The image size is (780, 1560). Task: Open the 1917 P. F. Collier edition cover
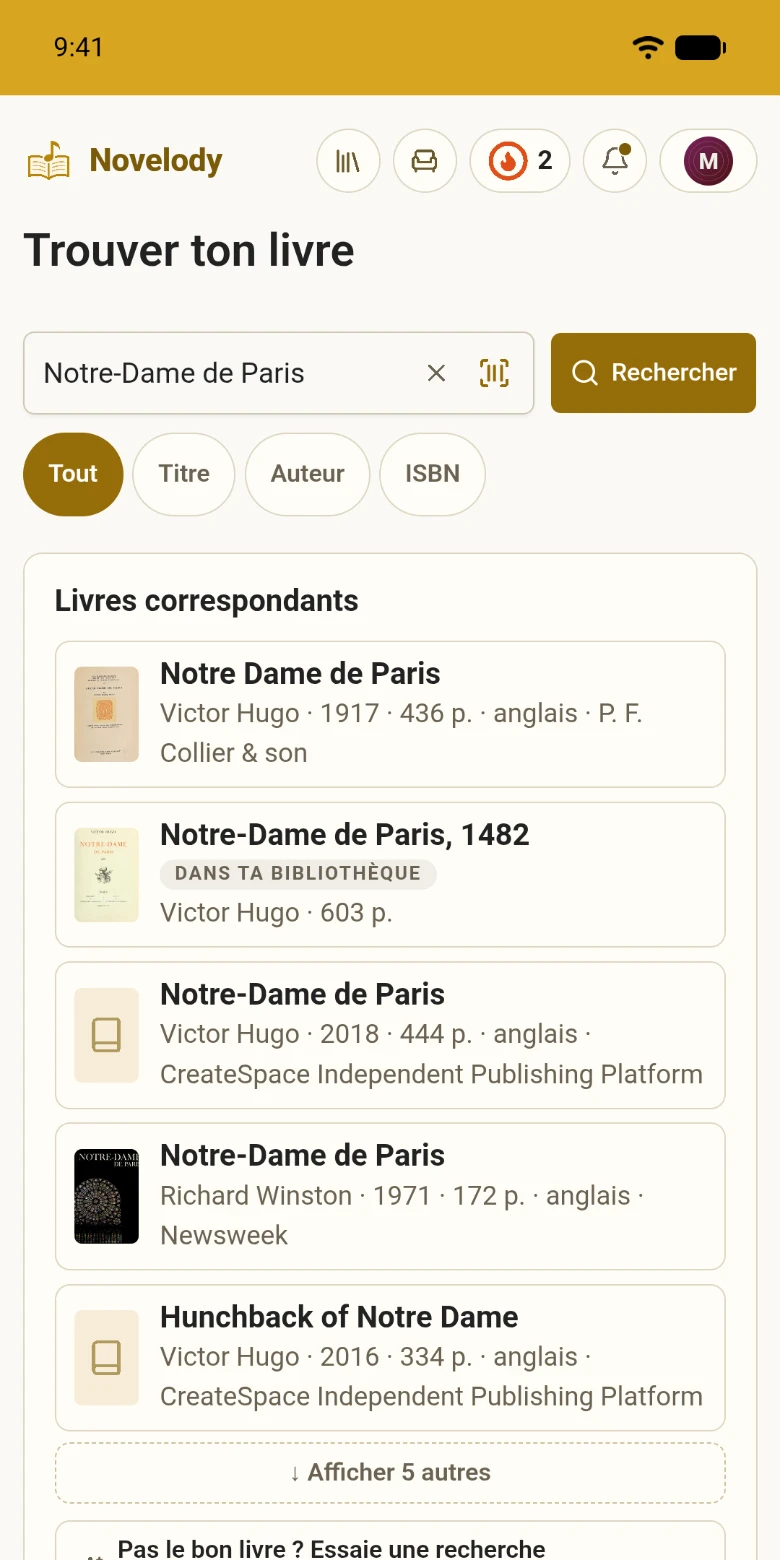106,714
